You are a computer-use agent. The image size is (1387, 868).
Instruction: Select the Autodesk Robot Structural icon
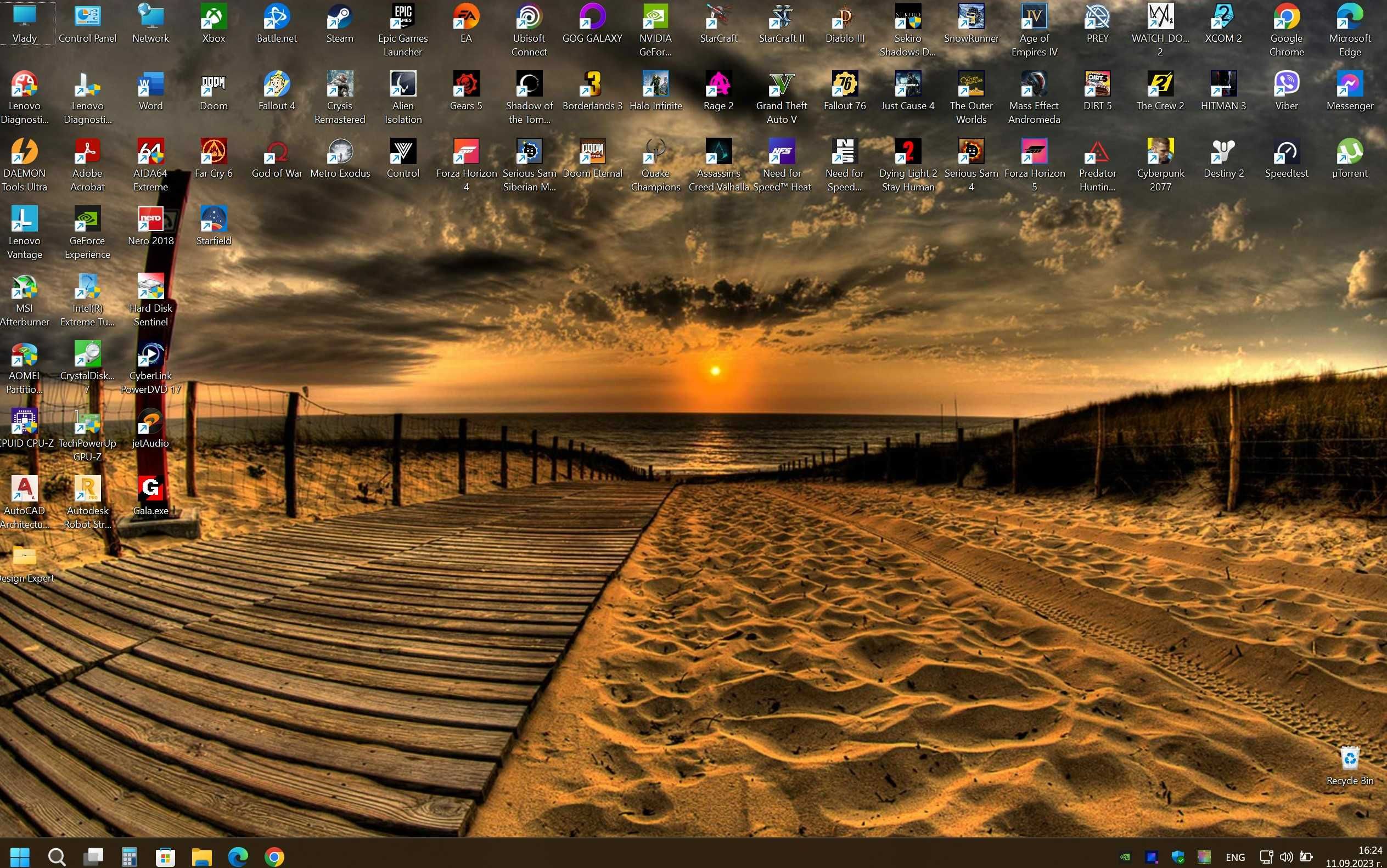pyautogui.click(x=87, y=503)
